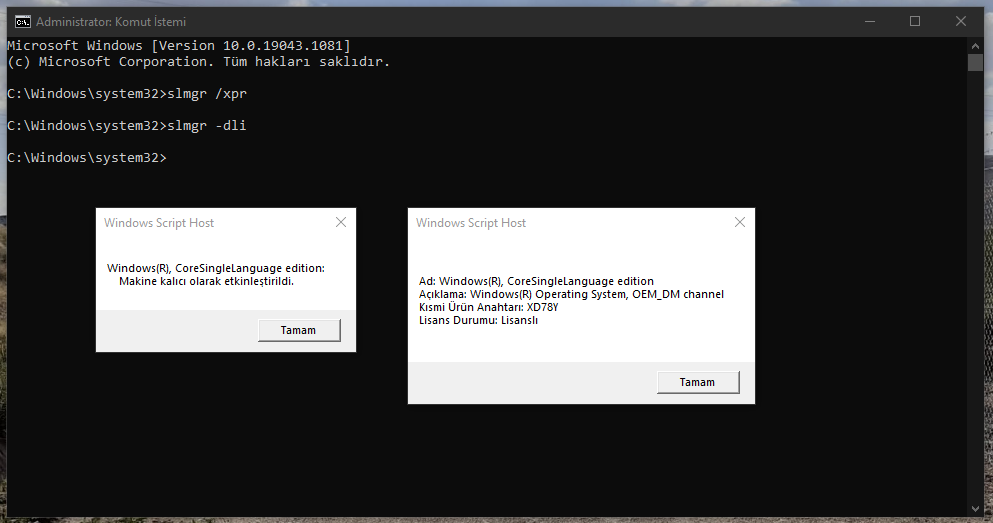Click Windows Script Host title of the activation status dialog

coord(159,223)
